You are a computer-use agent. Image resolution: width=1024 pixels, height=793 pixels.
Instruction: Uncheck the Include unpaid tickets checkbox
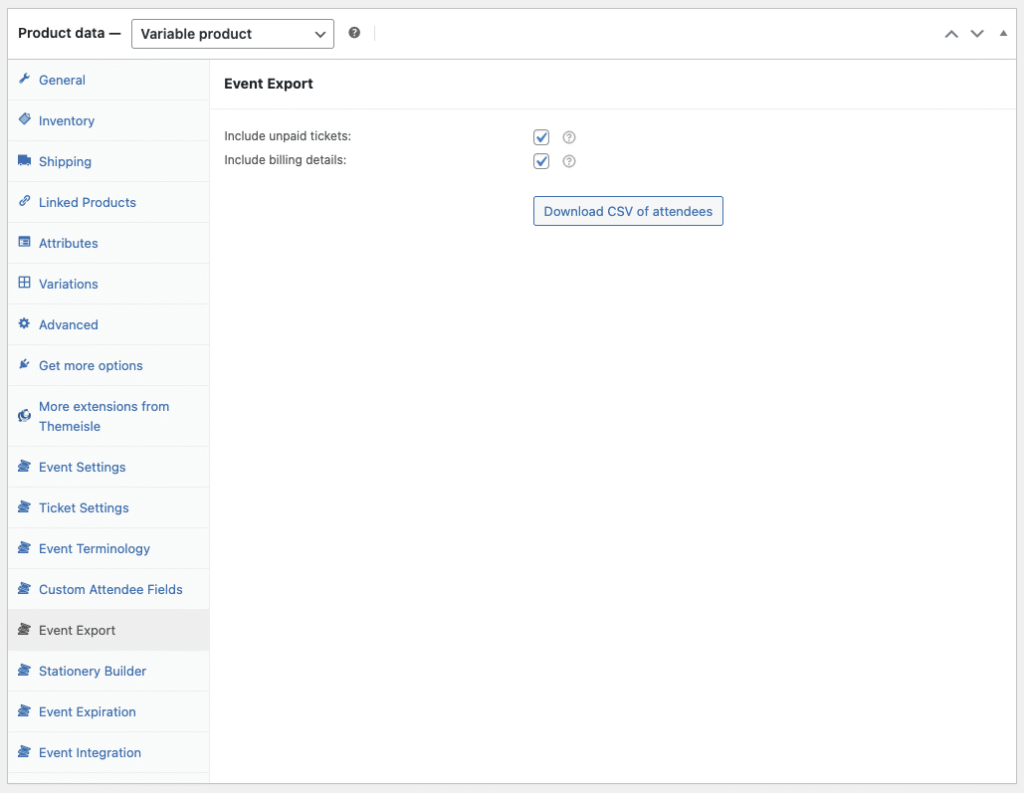pos(541,137)
